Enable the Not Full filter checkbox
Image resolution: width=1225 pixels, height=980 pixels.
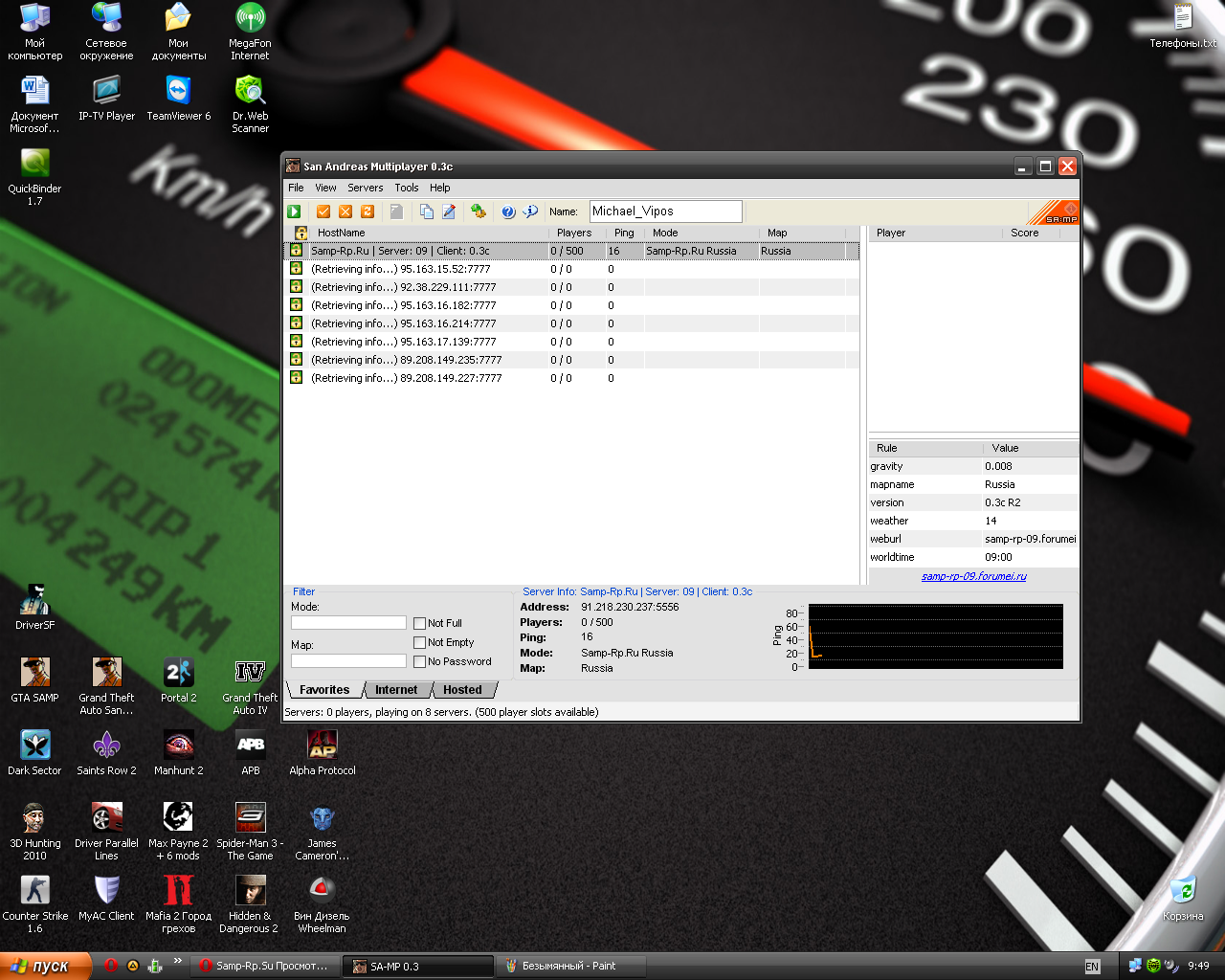tap(419, 623)
